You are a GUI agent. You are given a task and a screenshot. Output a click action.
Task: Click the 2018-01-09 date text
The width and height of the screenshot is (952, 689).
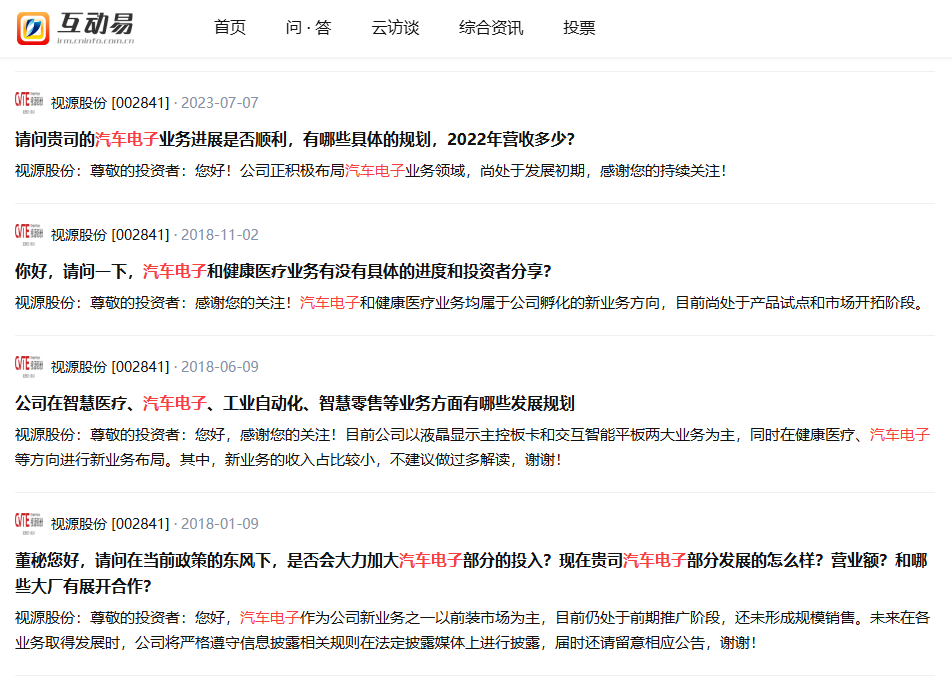(220, 523)
